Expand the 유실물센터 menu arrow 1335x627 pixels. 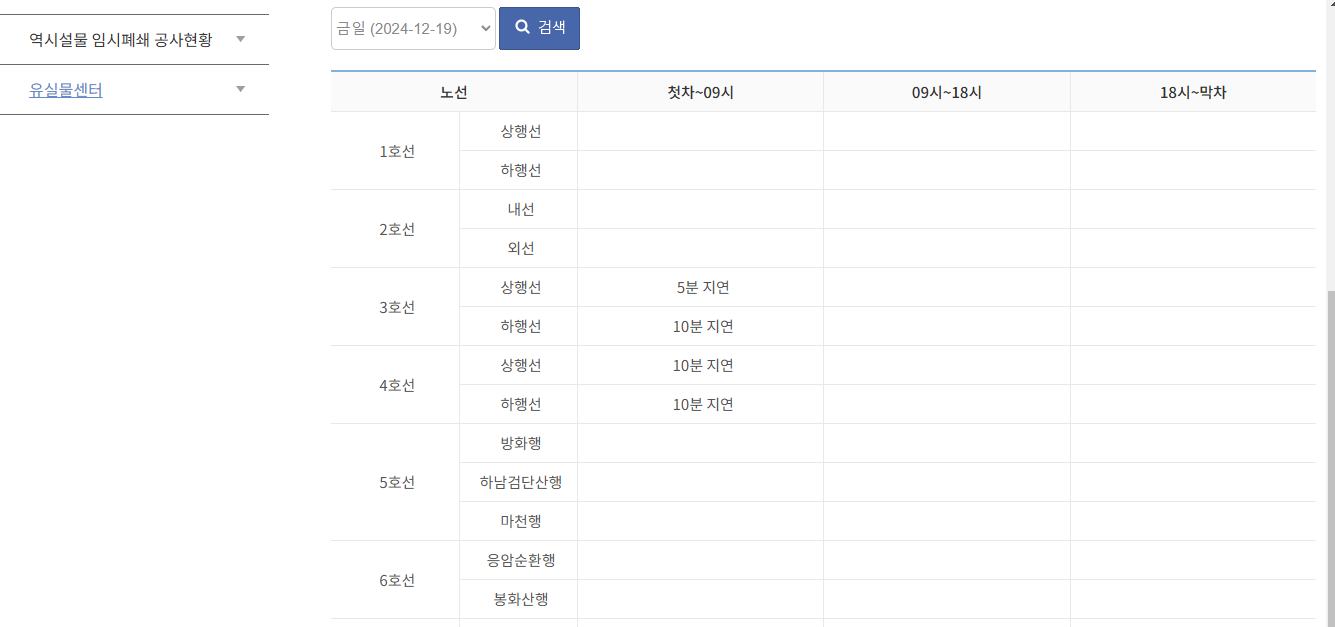pos(240,89)
